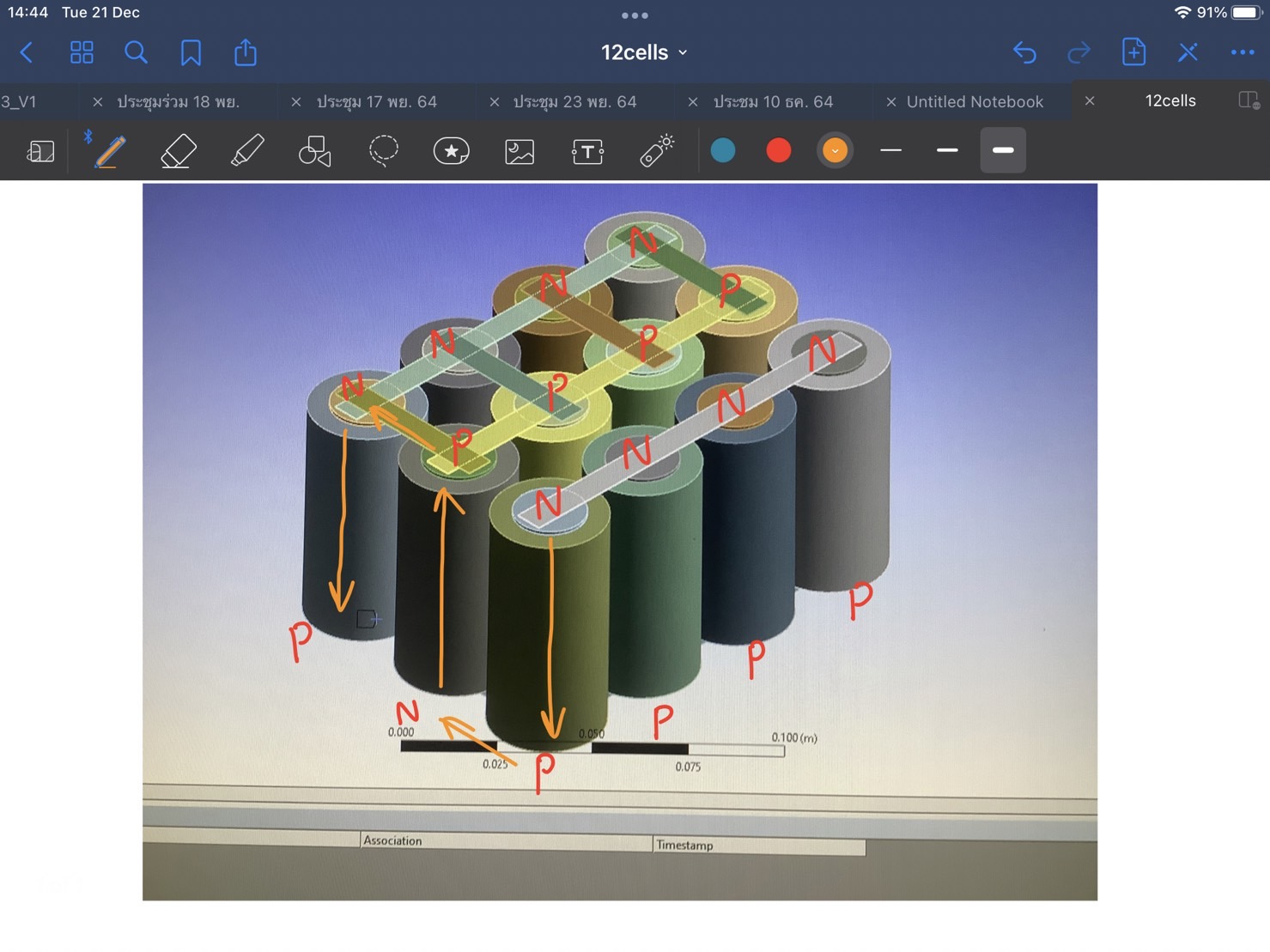Open the three-dot More menu

pyautogui.click(x=1242, y=52)
